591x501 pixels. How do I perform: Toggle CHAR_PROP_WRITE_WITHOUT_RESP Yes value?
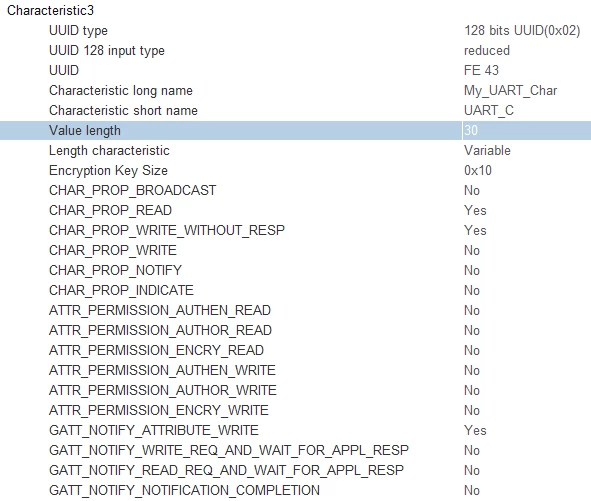[475, 230]
